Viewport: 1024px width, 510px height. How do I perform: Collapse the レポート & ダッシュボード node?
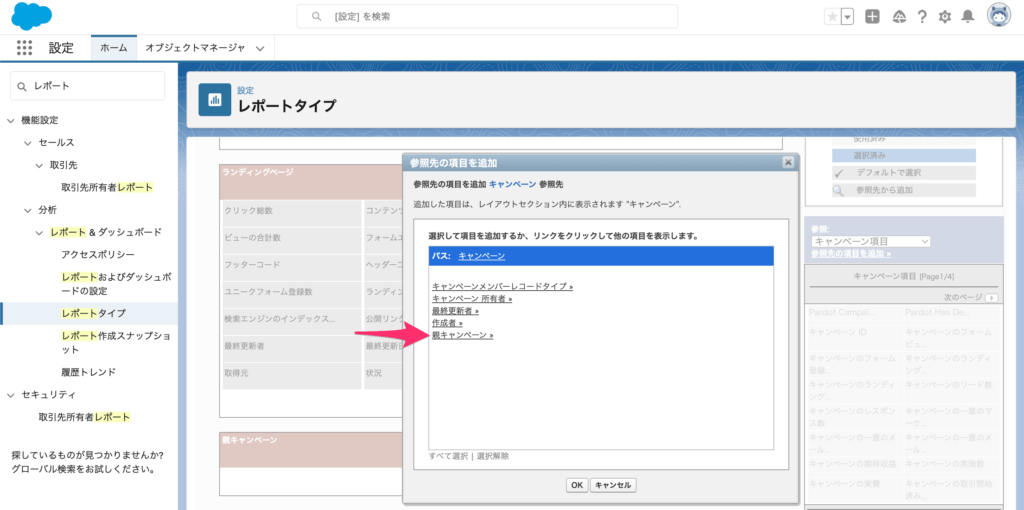coord(39,232)
